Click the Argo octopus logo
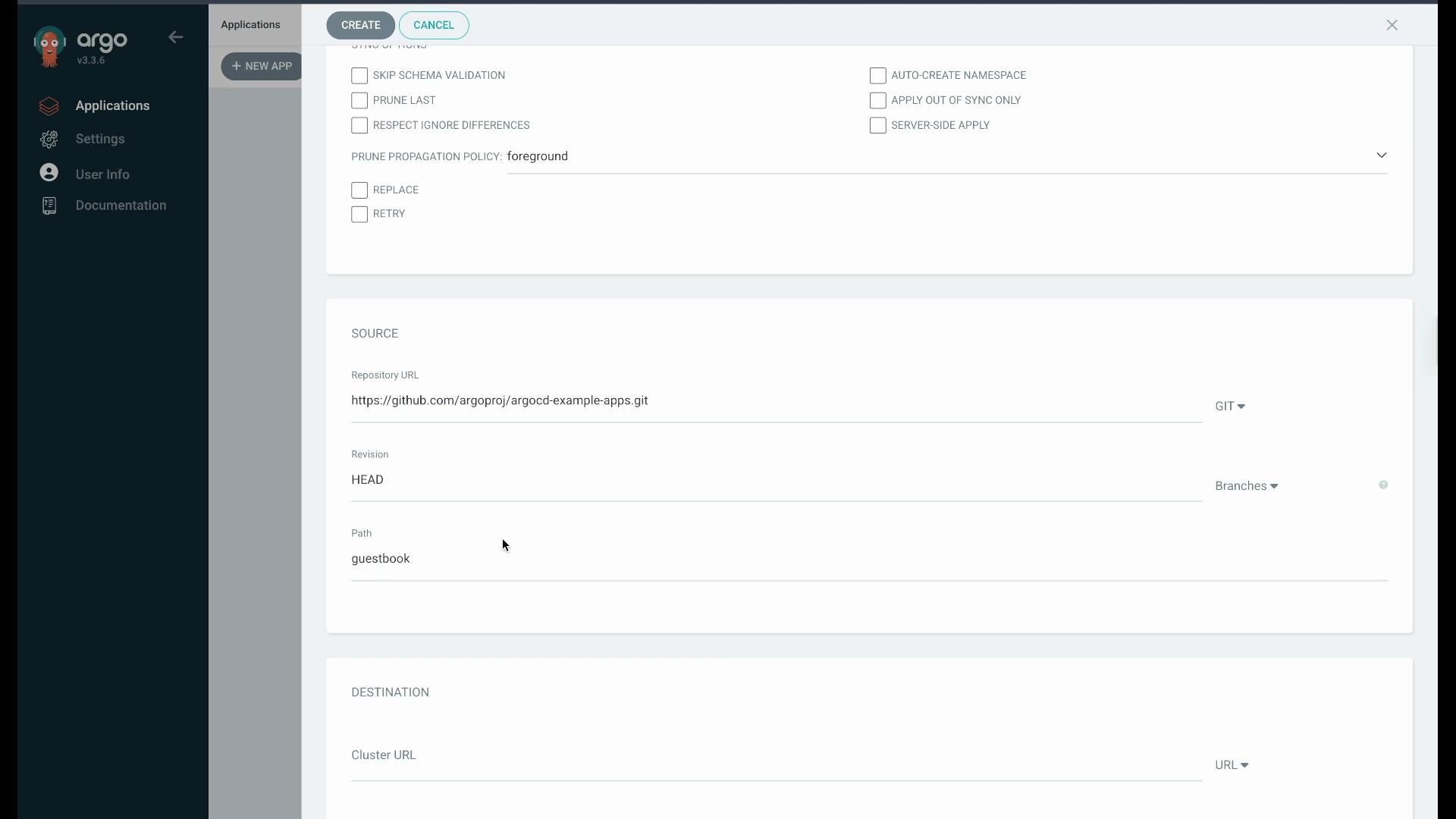Viewport: 1456px width, 819px height. tap(50, 46)
